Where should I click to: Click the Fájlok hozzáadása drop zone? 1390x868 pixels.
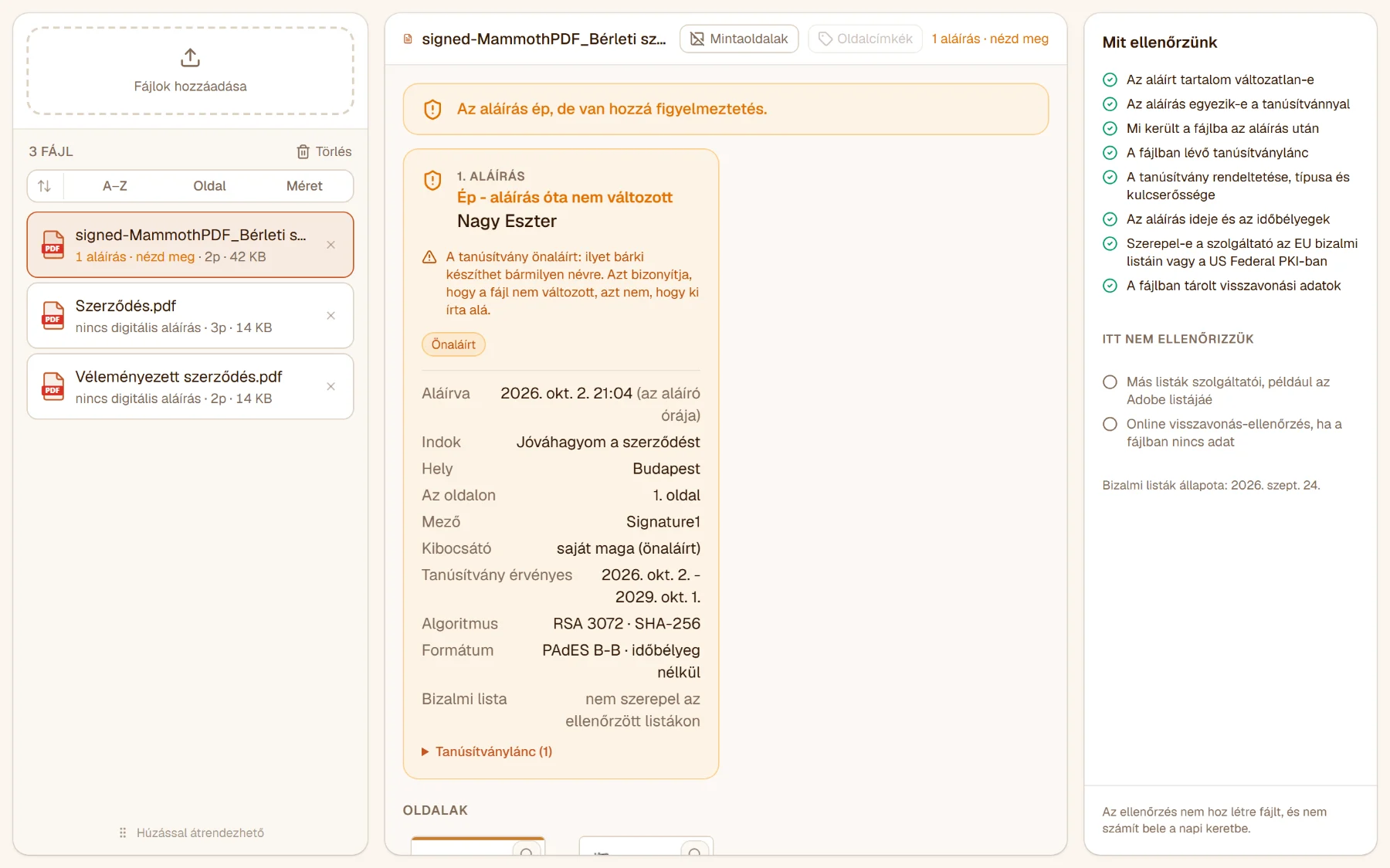coord(190,71)
